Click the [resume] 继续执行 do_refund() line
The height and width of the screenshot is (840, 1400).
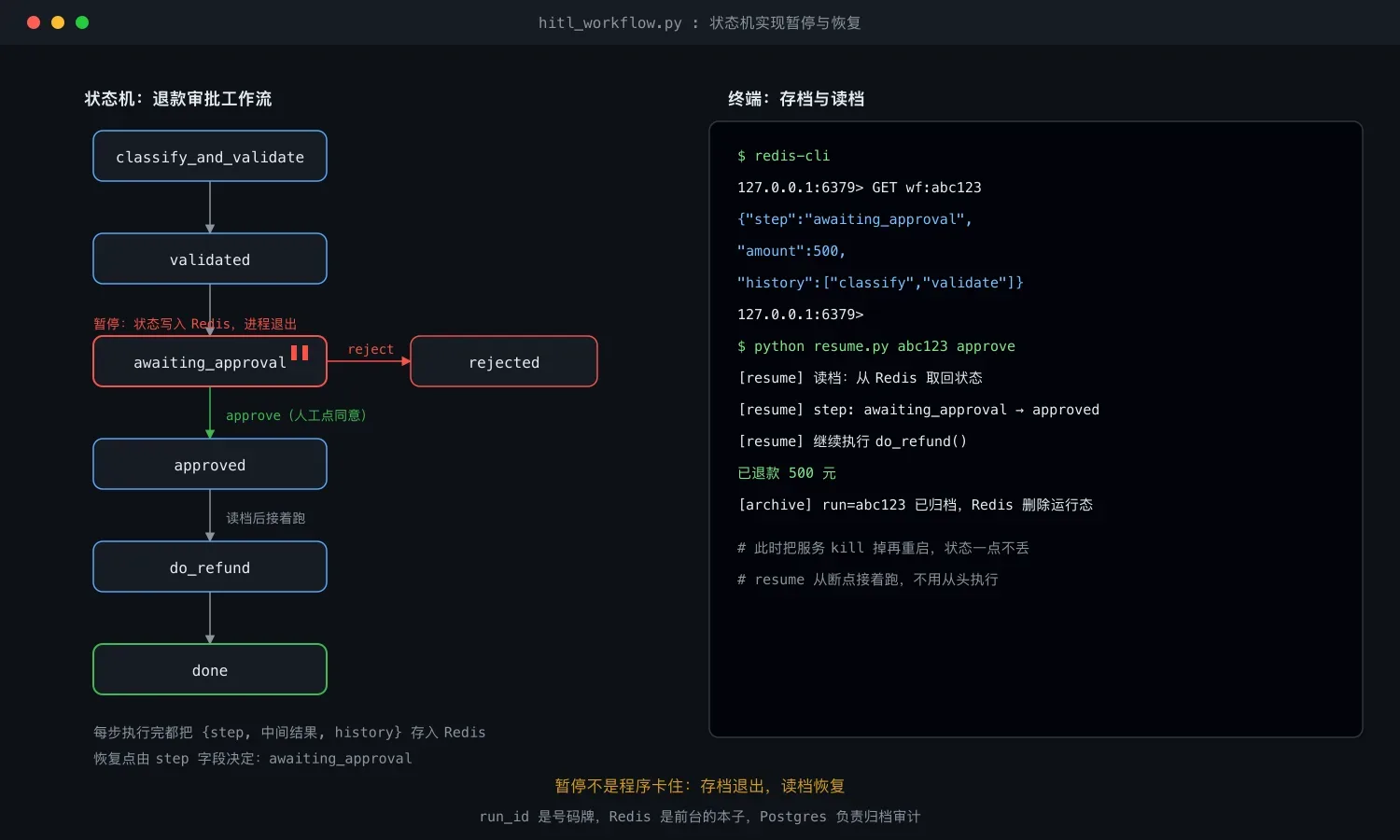click(x=852, y=441)
